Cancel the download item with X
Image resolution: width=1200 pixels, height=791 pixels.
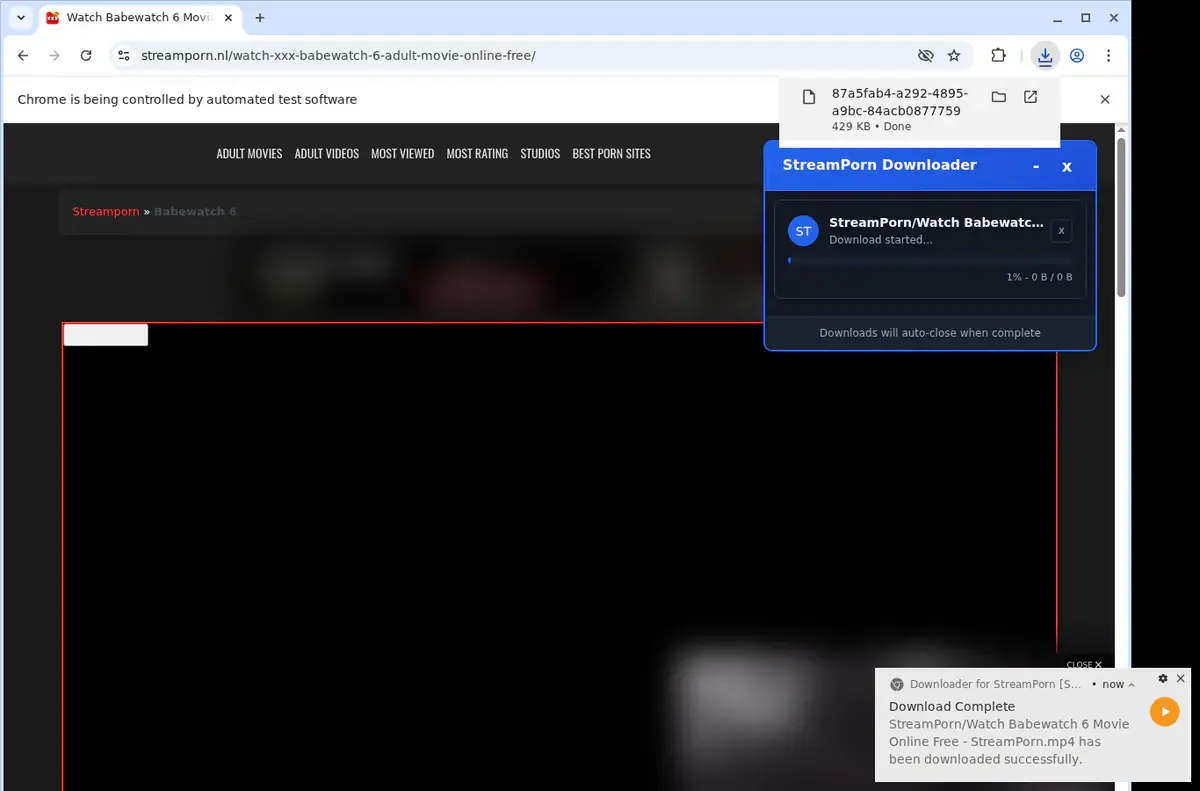point(1062,231)
